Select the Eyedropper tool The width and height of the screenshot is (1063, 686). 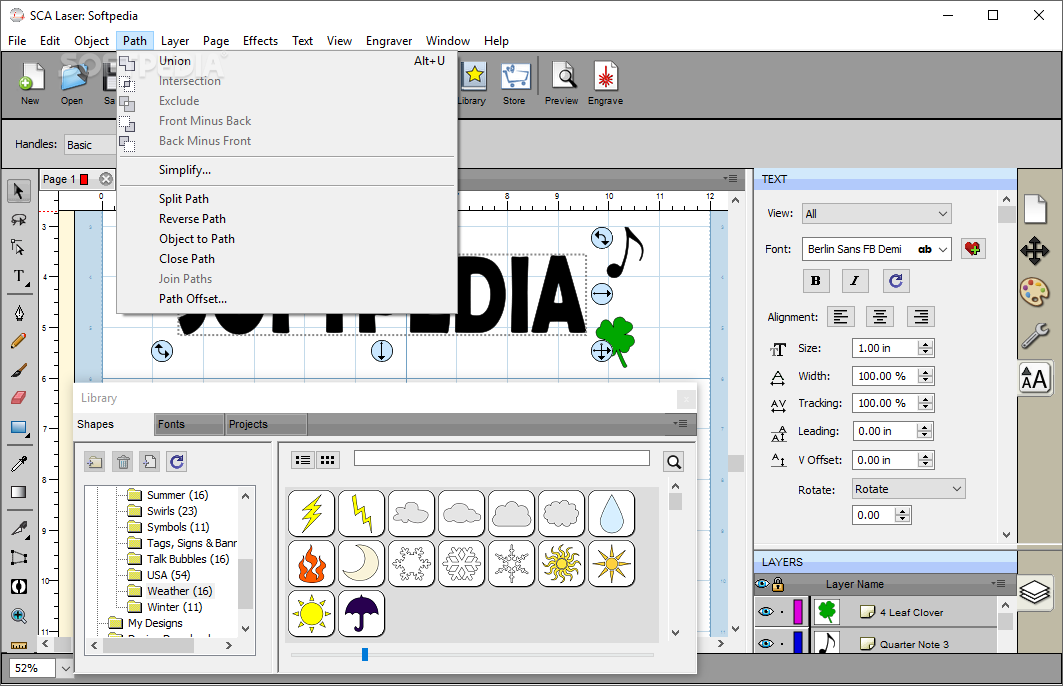point(19,463)
